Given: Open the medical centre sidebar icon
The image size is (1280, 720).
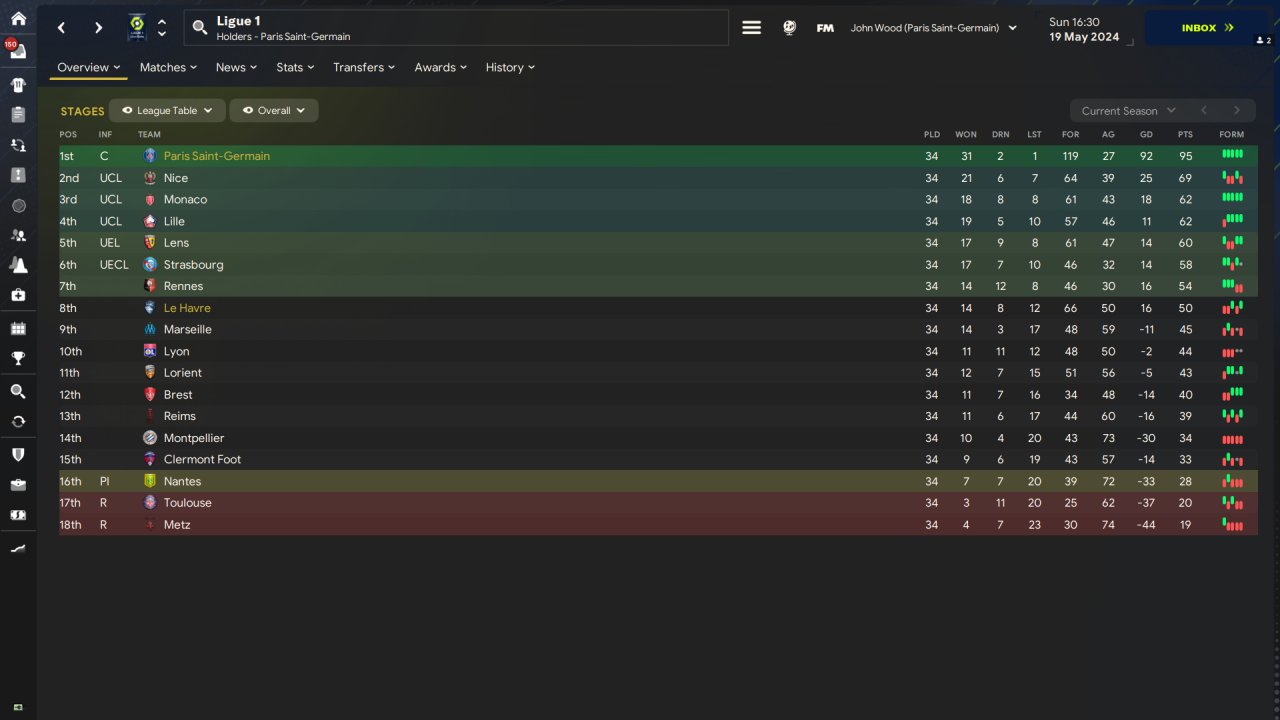Looking at the screenshot, I should point(18,295).
